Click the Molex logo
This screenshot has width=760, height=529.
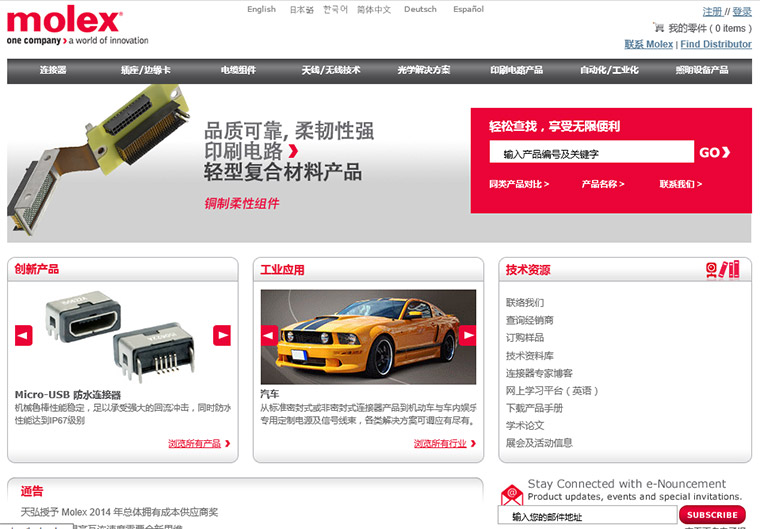(x=78, y=25)
